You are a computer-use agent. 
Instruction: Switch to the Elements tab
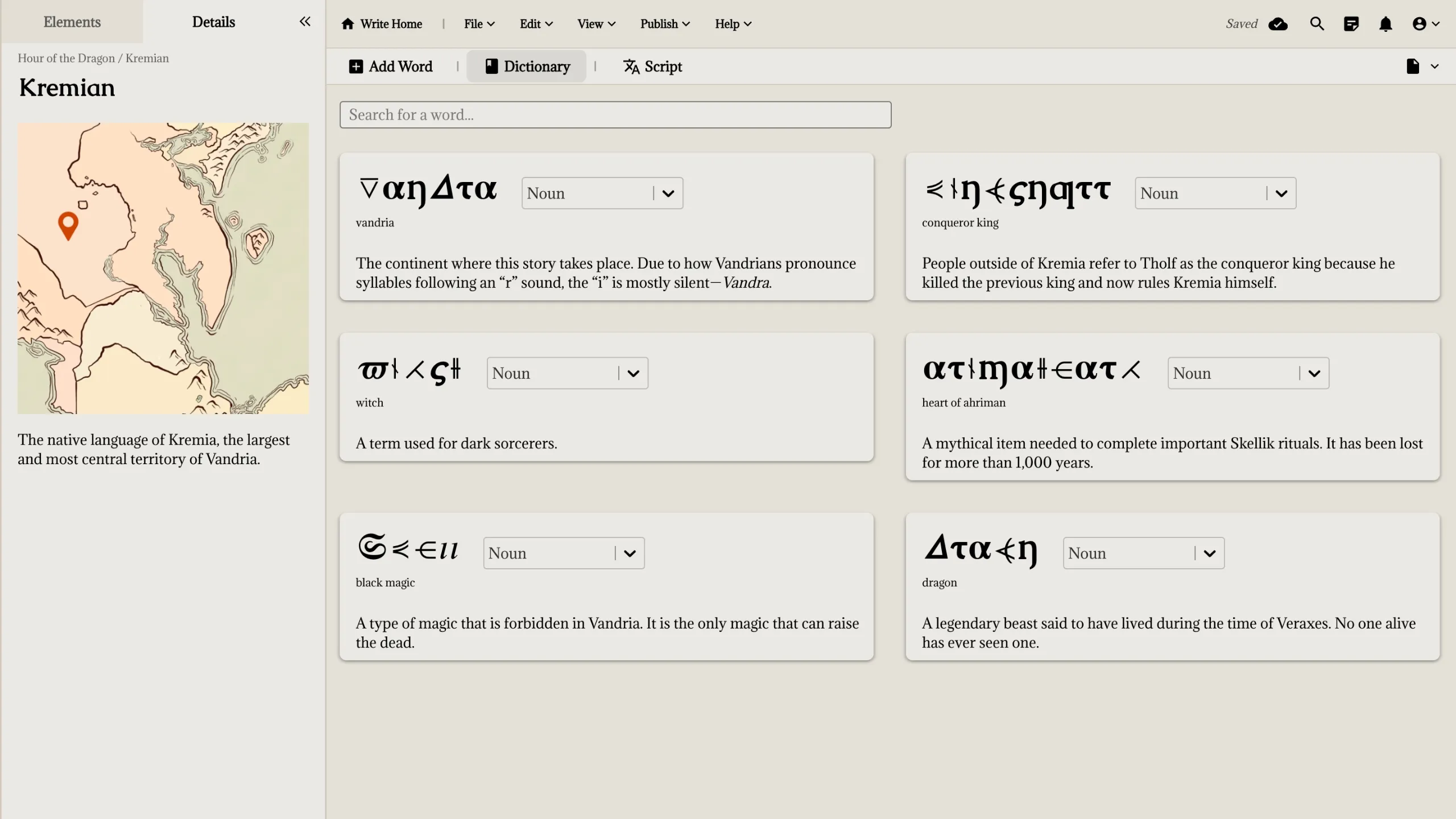(72, 22)
